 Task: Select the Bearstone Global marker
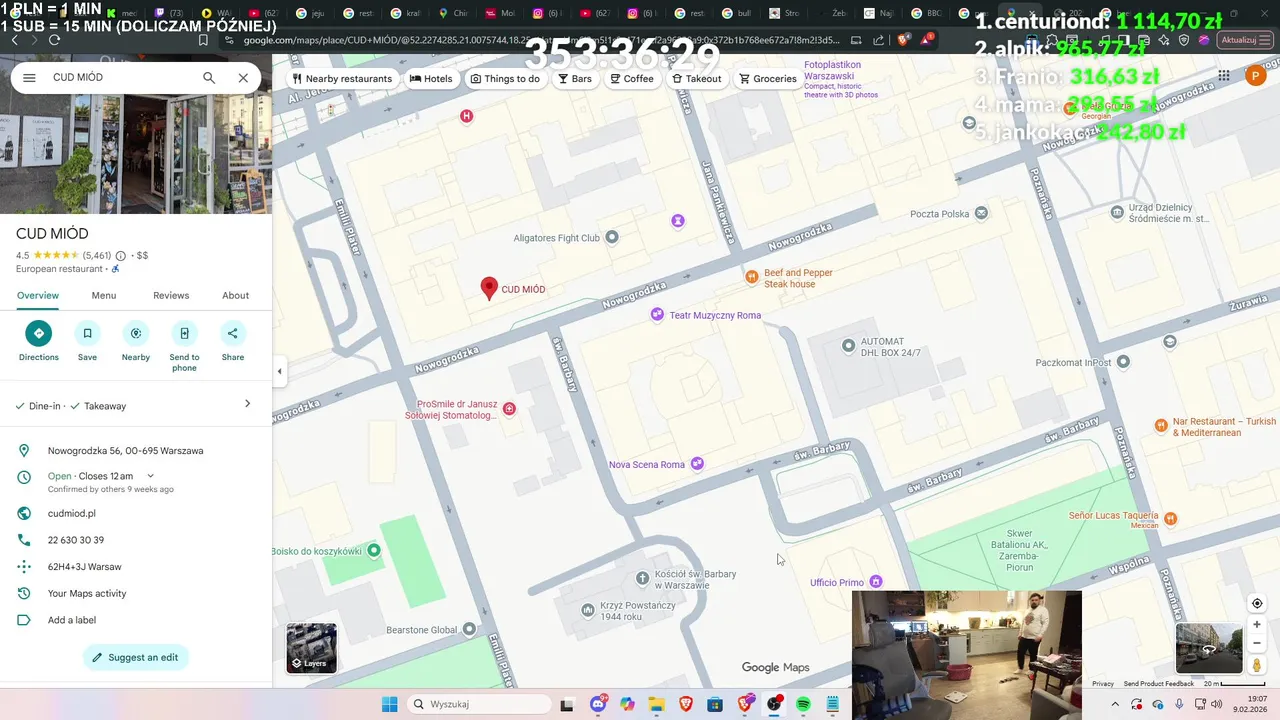[x=469, y=629]
